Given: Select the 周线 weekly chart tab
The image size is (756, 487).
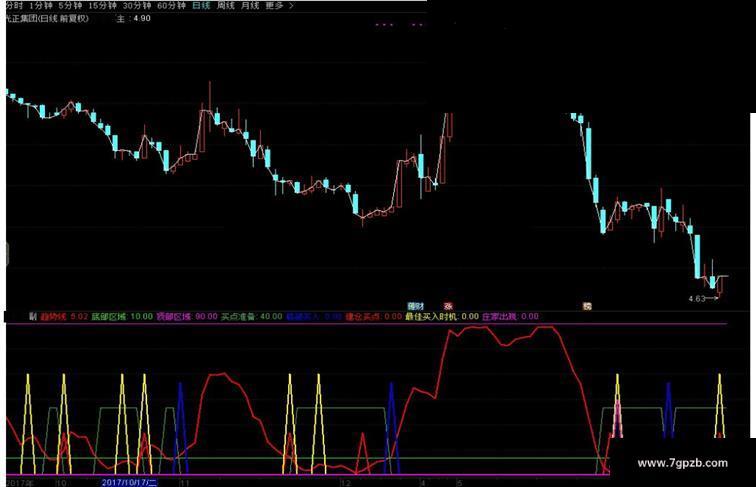Looking at the screenshot, I should 226,6.
